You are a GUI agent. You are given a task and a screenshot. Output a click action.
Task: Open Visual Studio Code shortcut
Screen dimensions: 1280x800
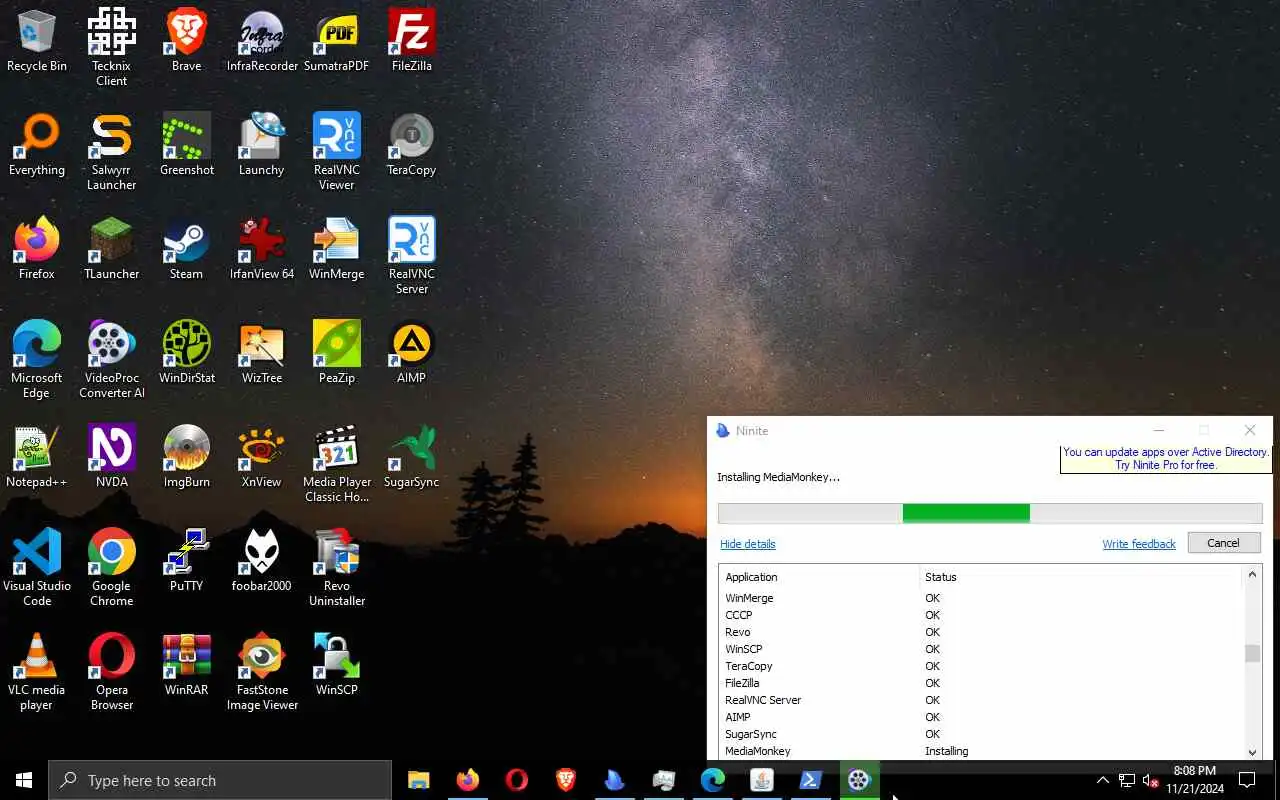[x=37, y=568]
